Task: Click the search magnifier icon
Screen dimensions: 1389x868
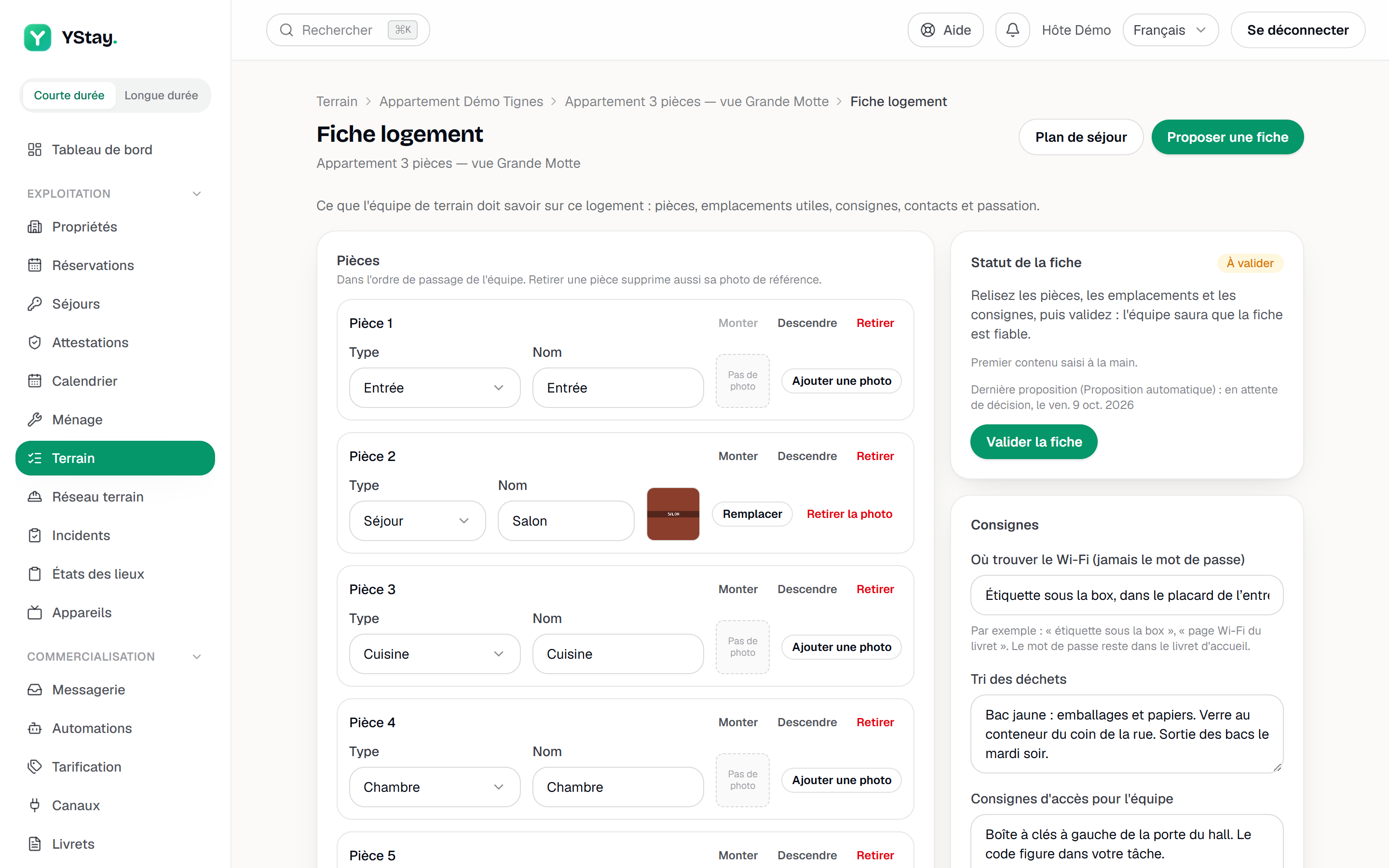Action: 286,30
